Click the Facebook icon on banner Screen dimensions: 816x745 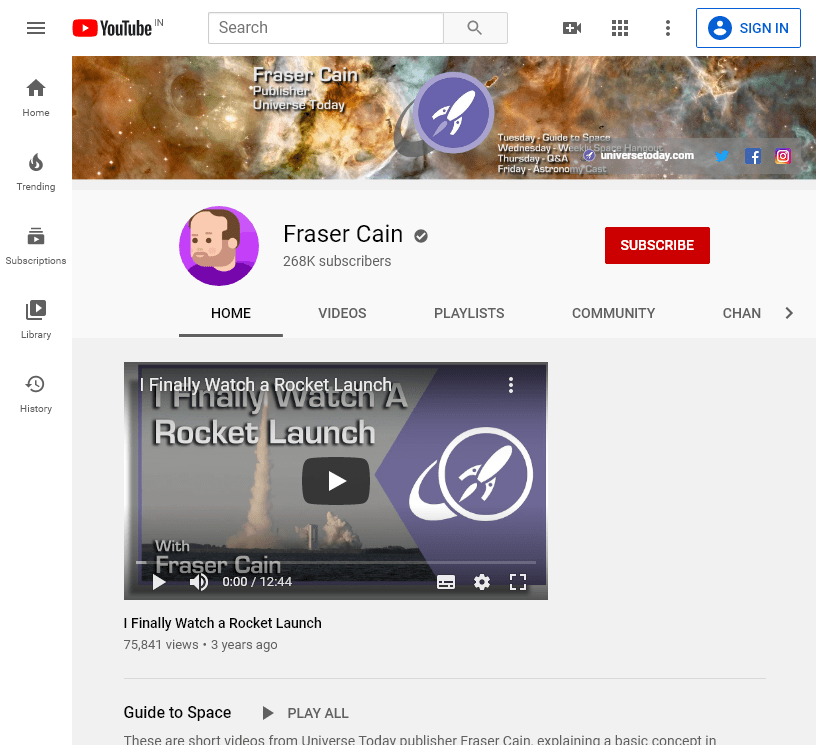[x=753, y=156]
